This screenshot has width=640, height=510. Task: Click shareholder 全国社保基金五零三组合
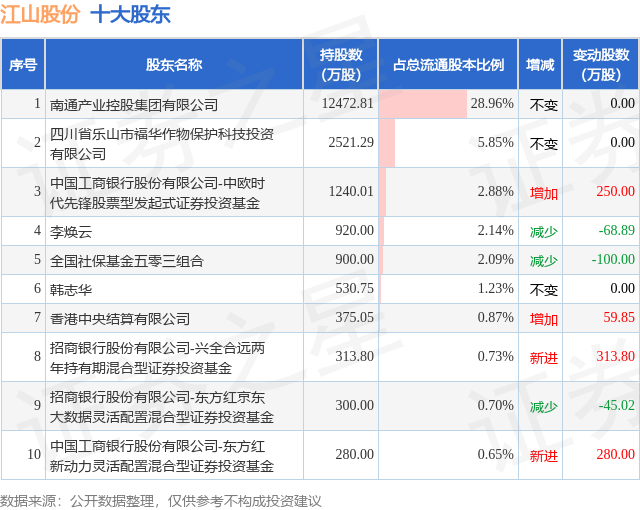127,261
